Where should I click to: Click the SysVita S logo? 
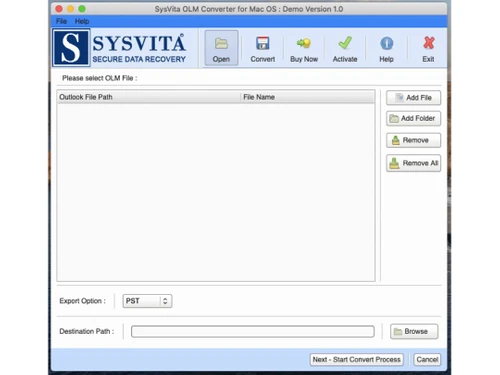[x=71, y=48]
